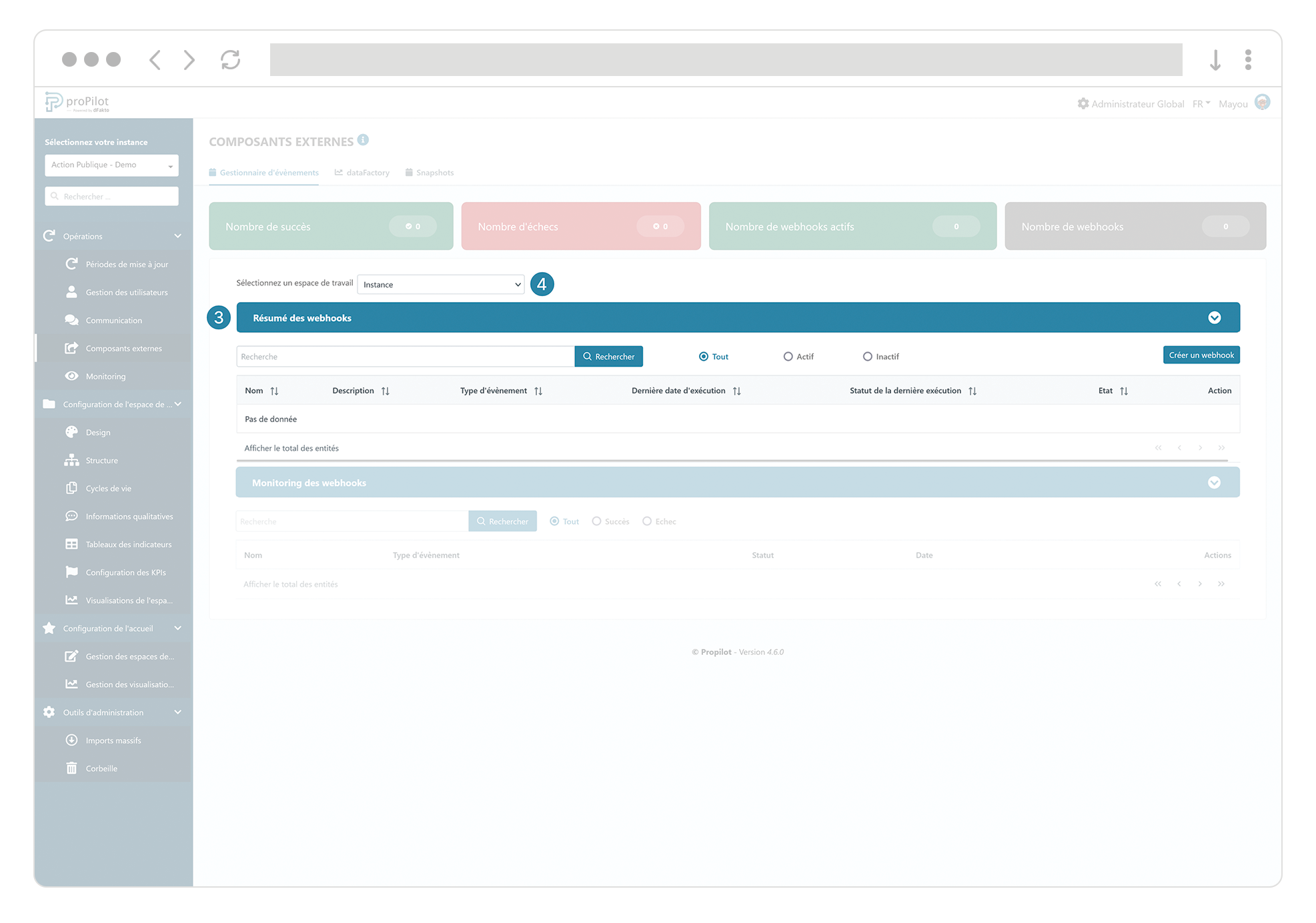Click the Design palette icon
Image resolution: width=1316 pixels, height=923 pixels.
point(72,432)
